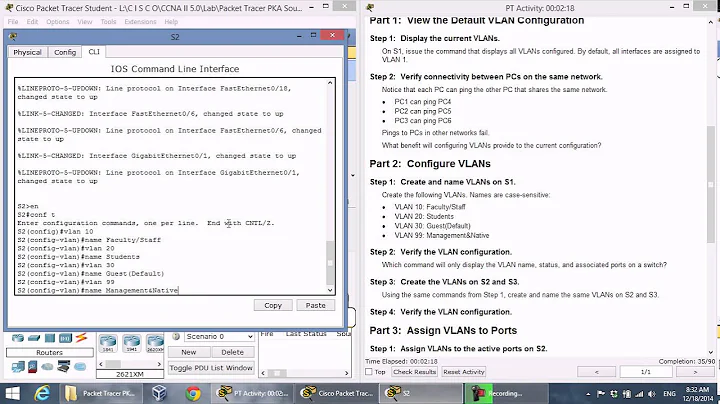Click the Copy button in CLI
720x404 pixels.
(x=273, y=305)
